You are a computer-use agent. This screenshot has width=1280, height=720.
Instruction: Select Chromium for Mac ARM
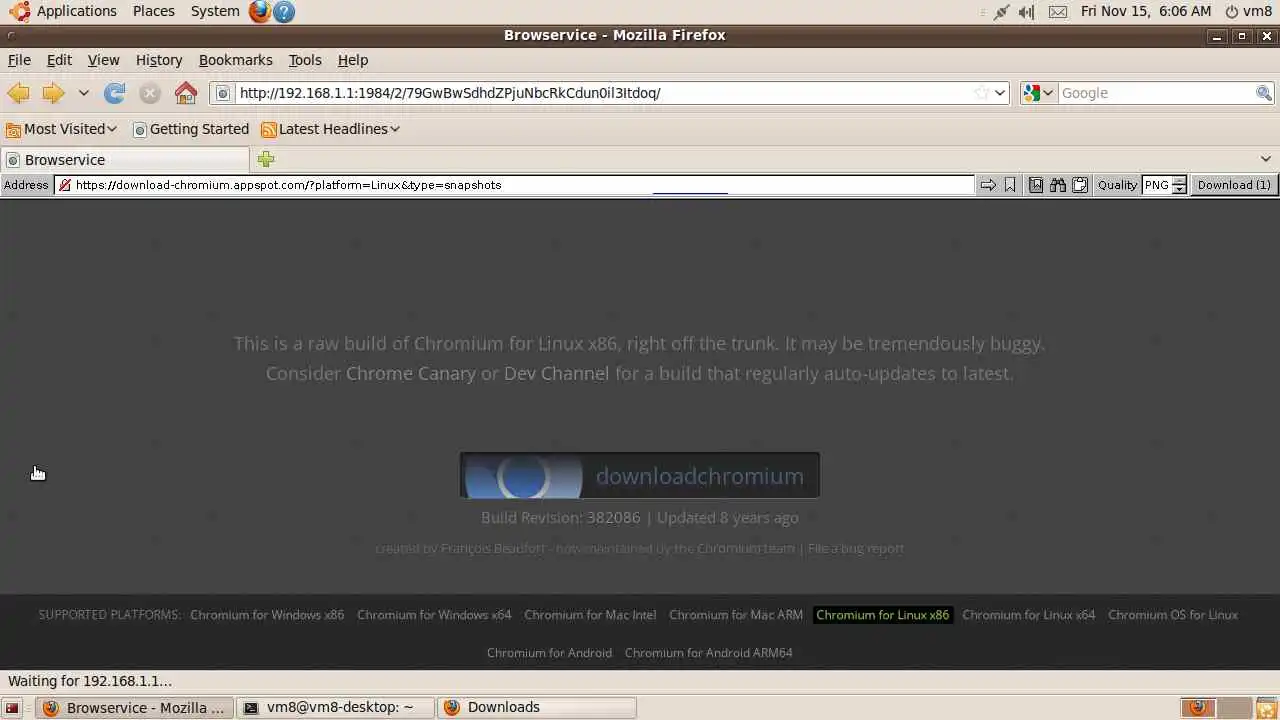736,615
